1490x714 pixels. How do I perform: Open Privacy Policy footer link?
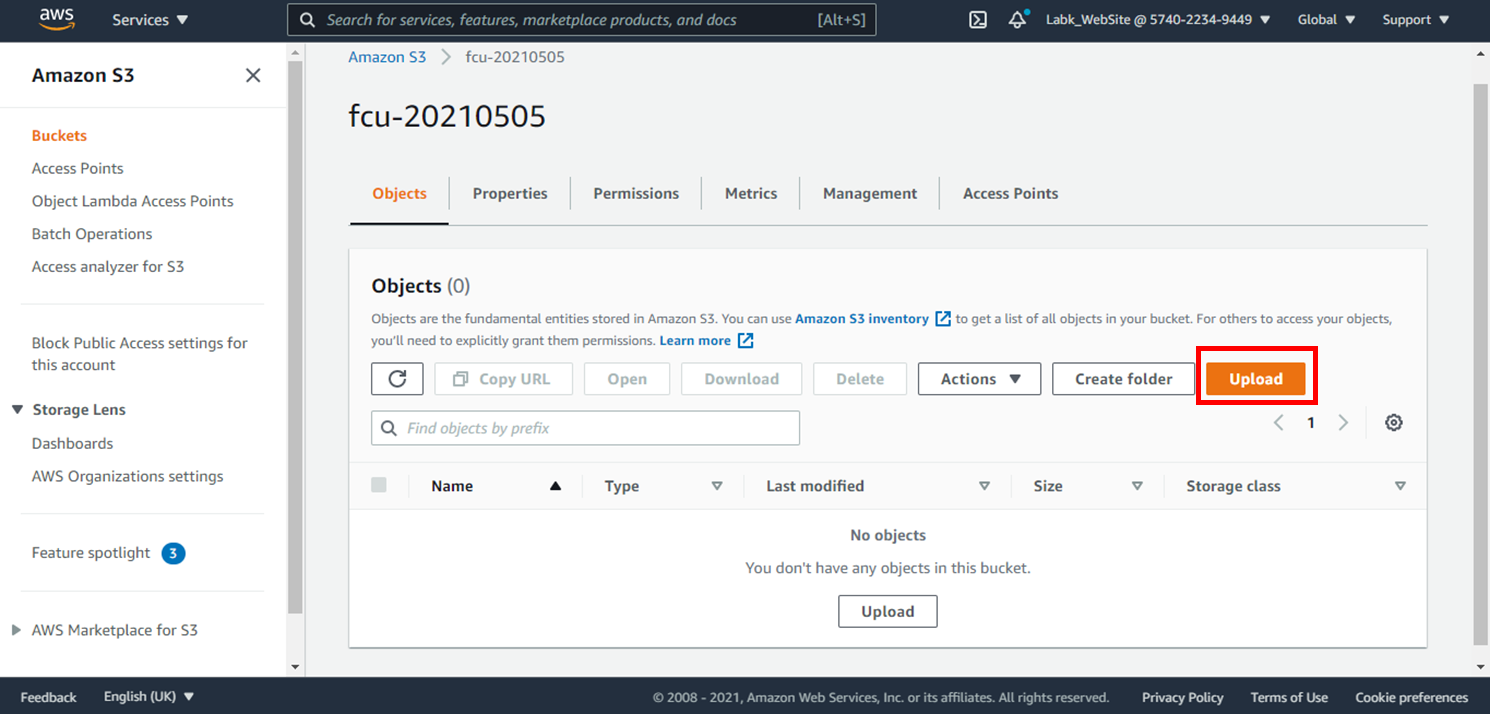coord(1183,697)
